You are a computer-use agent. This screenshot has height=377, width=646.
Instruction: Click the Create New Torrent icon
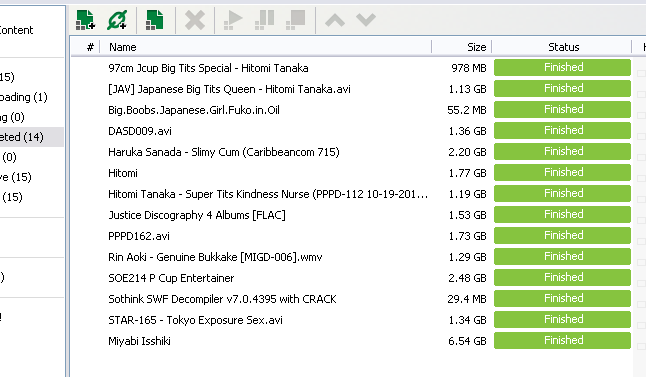[155, 20]
